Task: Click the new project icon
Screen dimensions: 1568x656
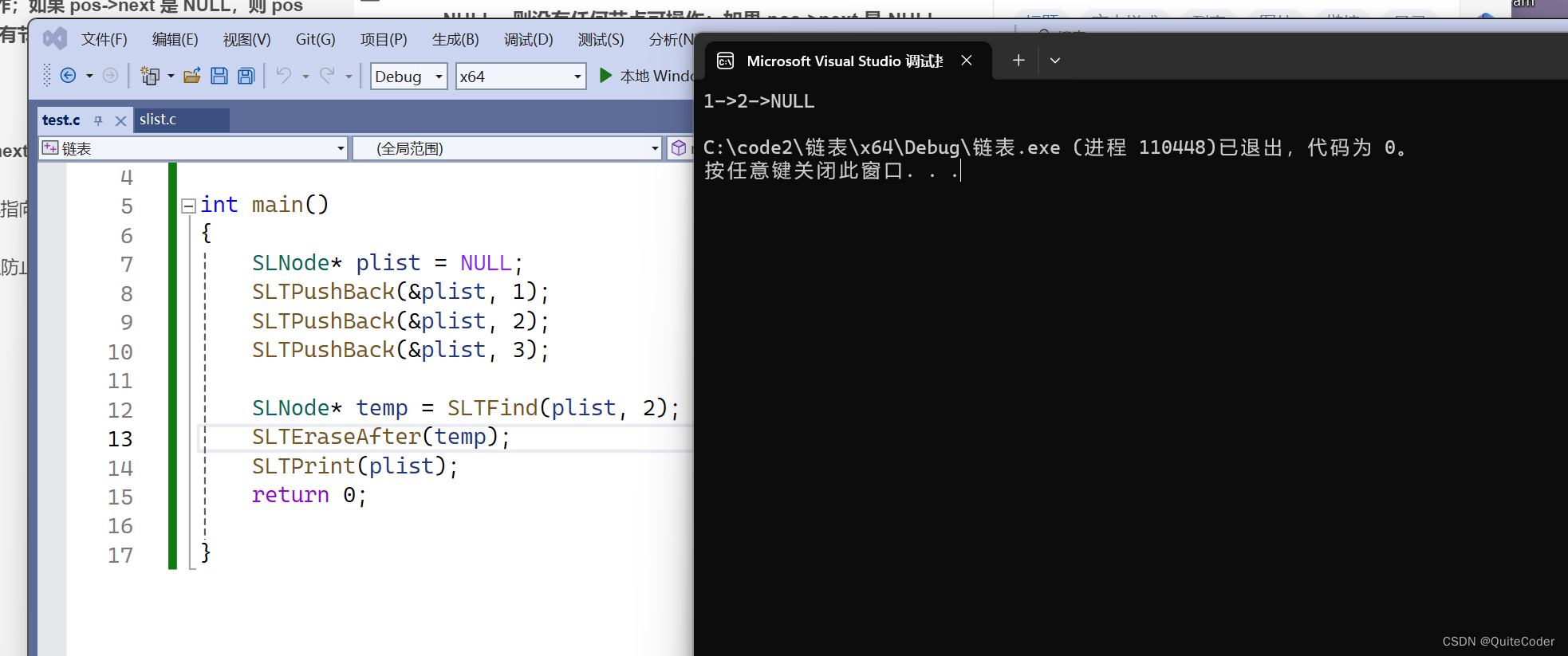Action: point(149,76)
